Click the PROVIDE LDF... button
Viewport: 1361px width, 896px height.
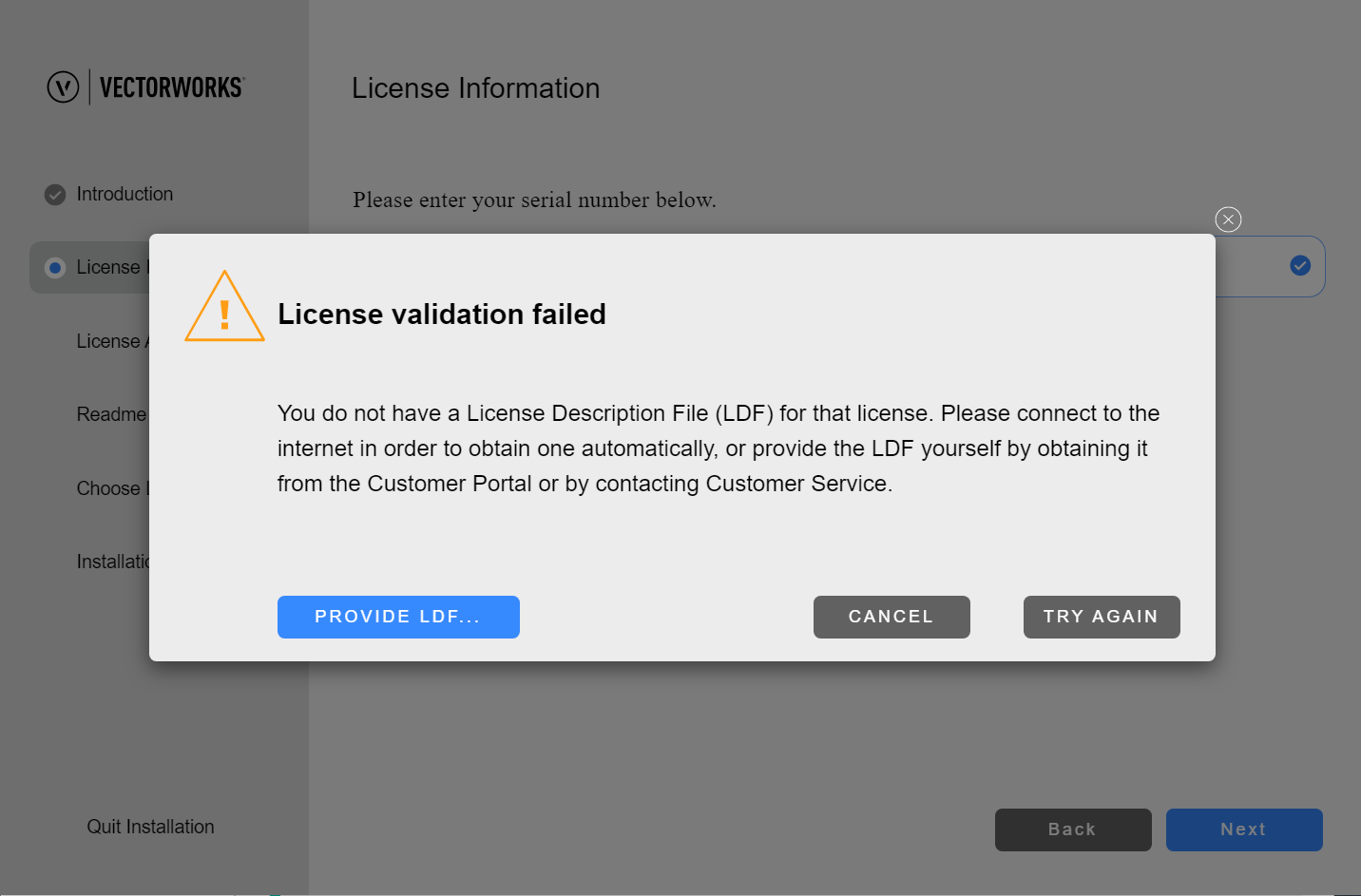click(398, 617)
